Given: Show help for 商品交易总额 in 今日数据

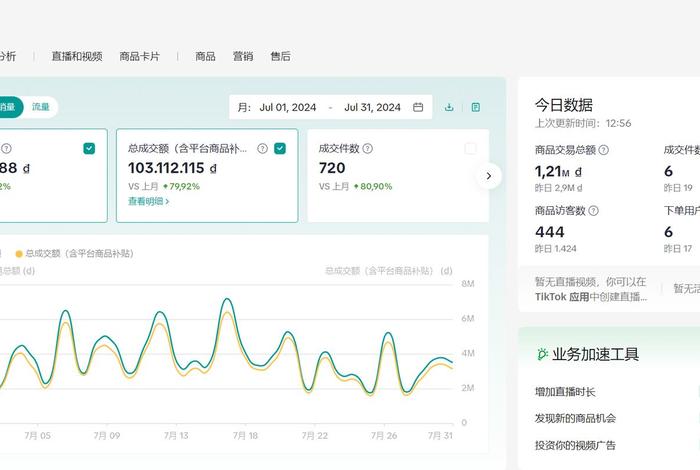Looking at the screenshot, I should pyautogui.click(x=604, y=150).
